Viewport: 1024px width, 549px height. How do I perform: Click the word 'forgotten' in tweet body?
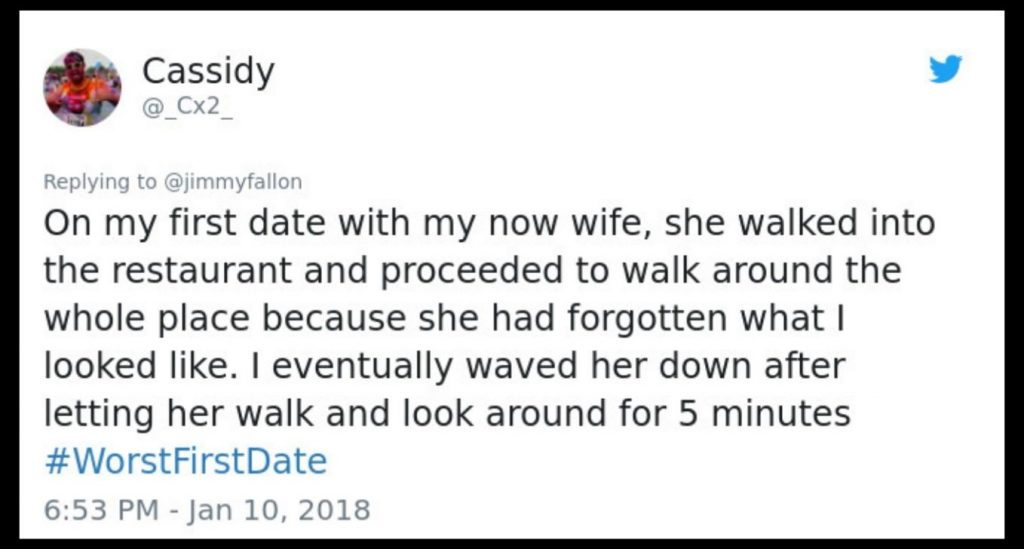pos(647,318)
